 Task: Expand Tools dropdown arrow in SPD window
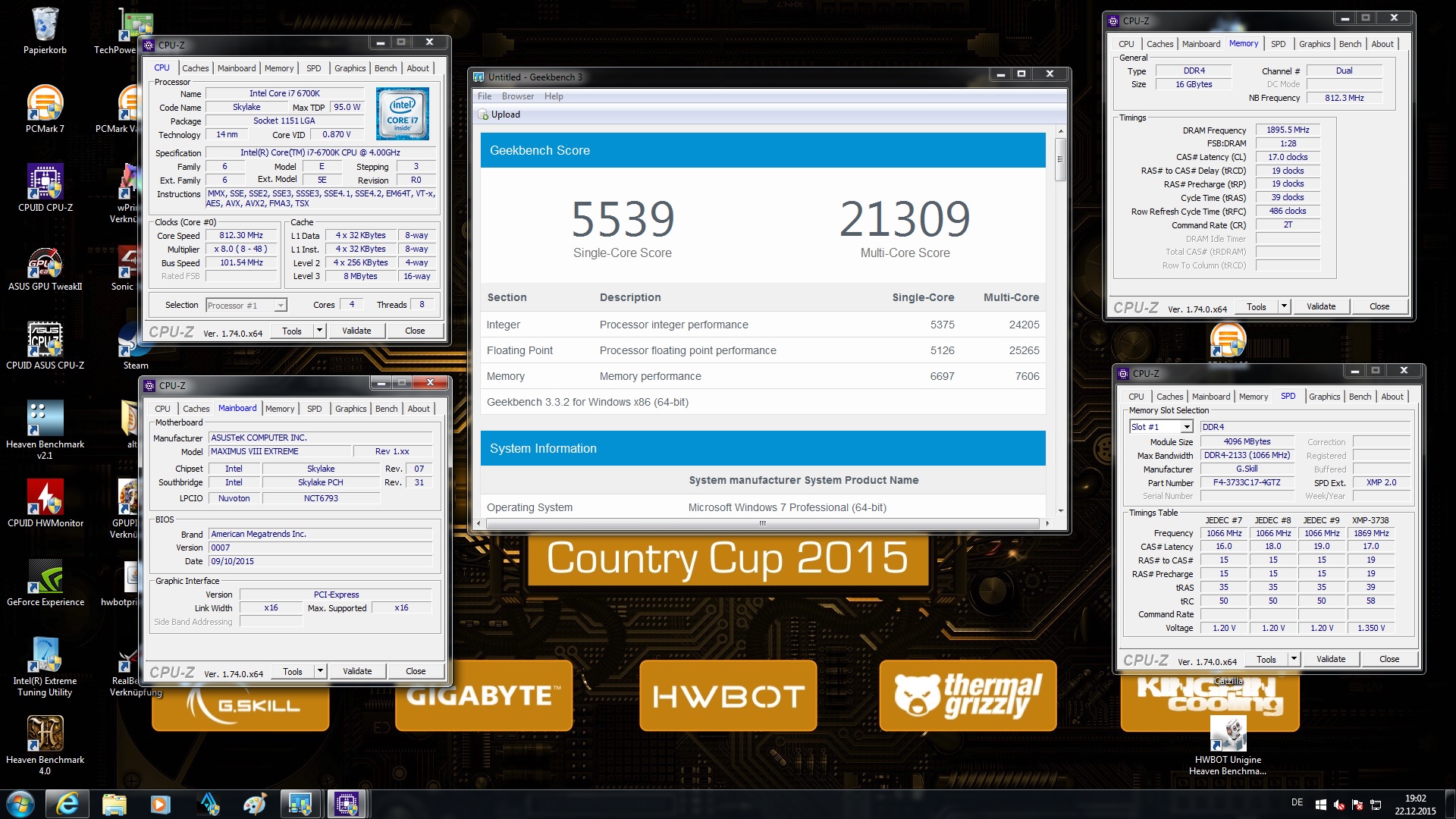click(x=1294, y=659)
